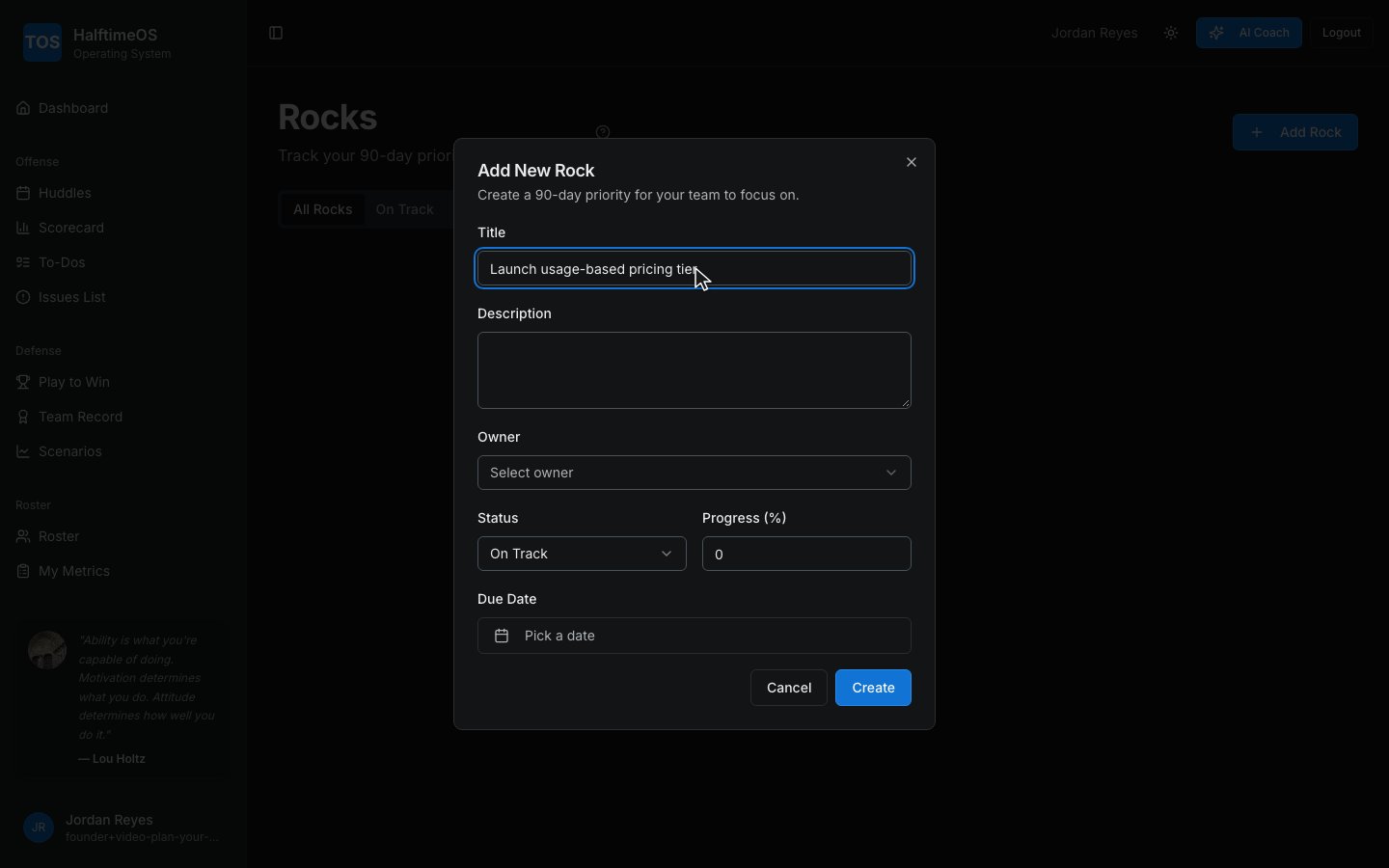The width and height of the screenshot is (1389, 868).
Task: Toggle light/dark theme sun icon
Action: point(1171,33)
